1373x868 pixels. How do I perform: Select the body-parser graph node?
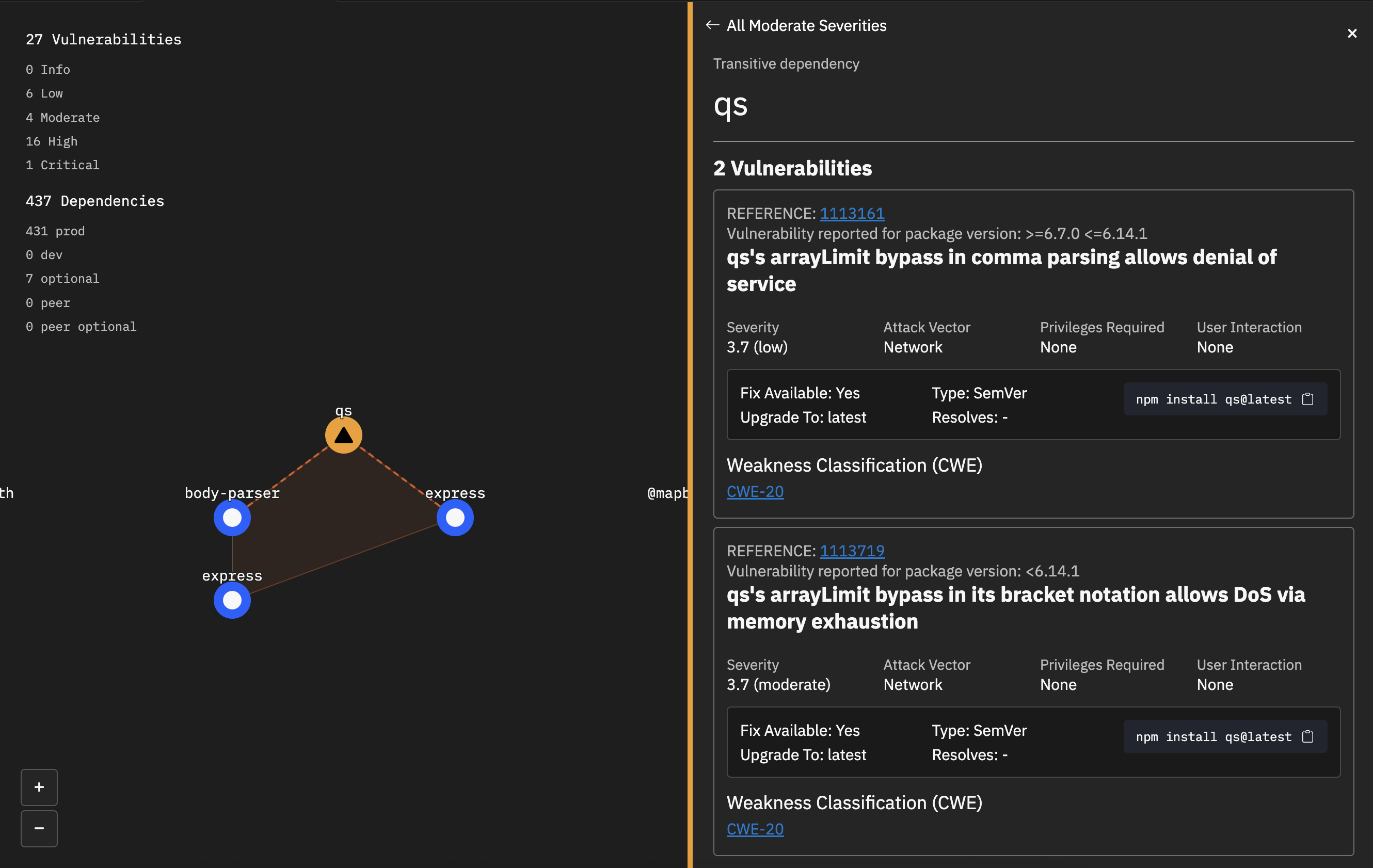point(232,518)
